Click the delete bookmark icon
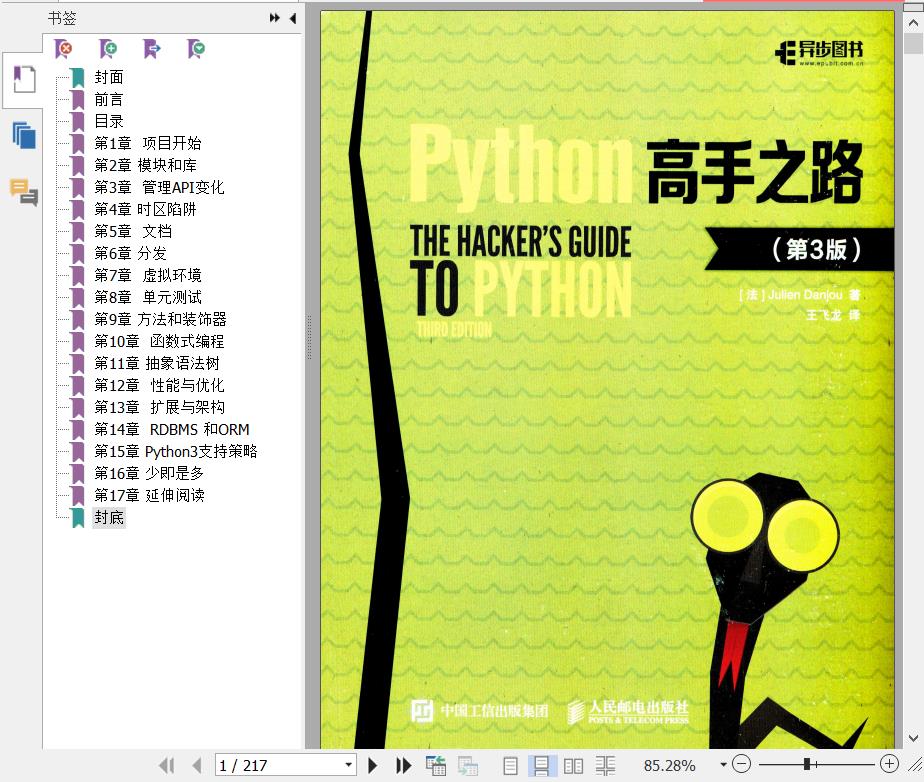 (63, 48)
